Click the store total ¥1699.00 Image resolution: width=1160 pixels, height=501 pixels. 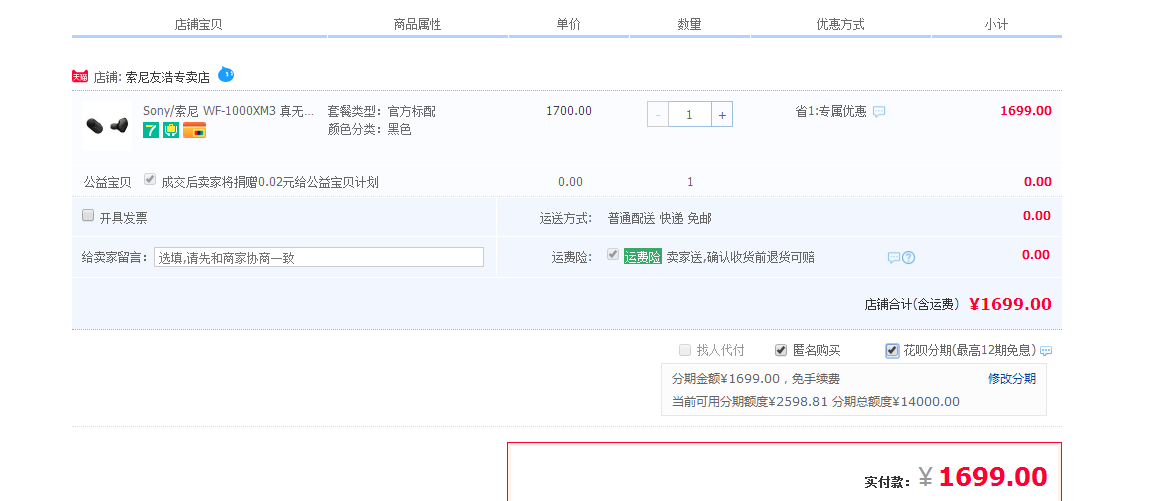[1010, 304]
